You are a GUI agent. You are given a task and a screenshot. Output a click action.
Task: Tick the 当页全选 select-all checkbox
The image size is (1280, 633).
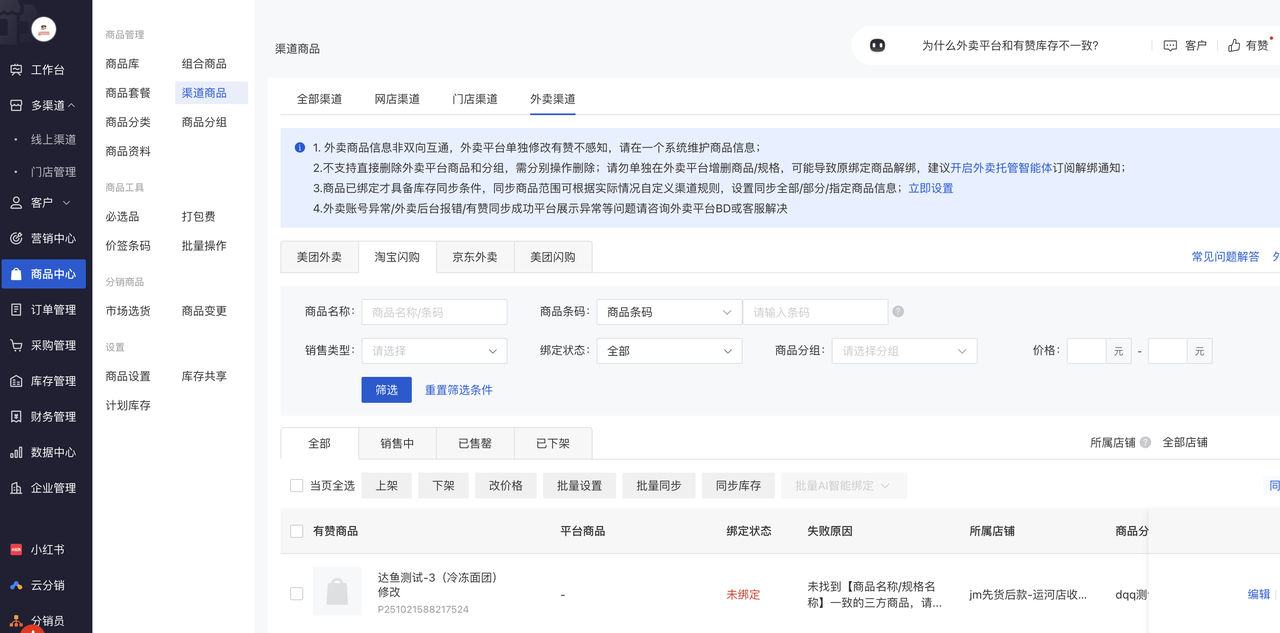296,486
